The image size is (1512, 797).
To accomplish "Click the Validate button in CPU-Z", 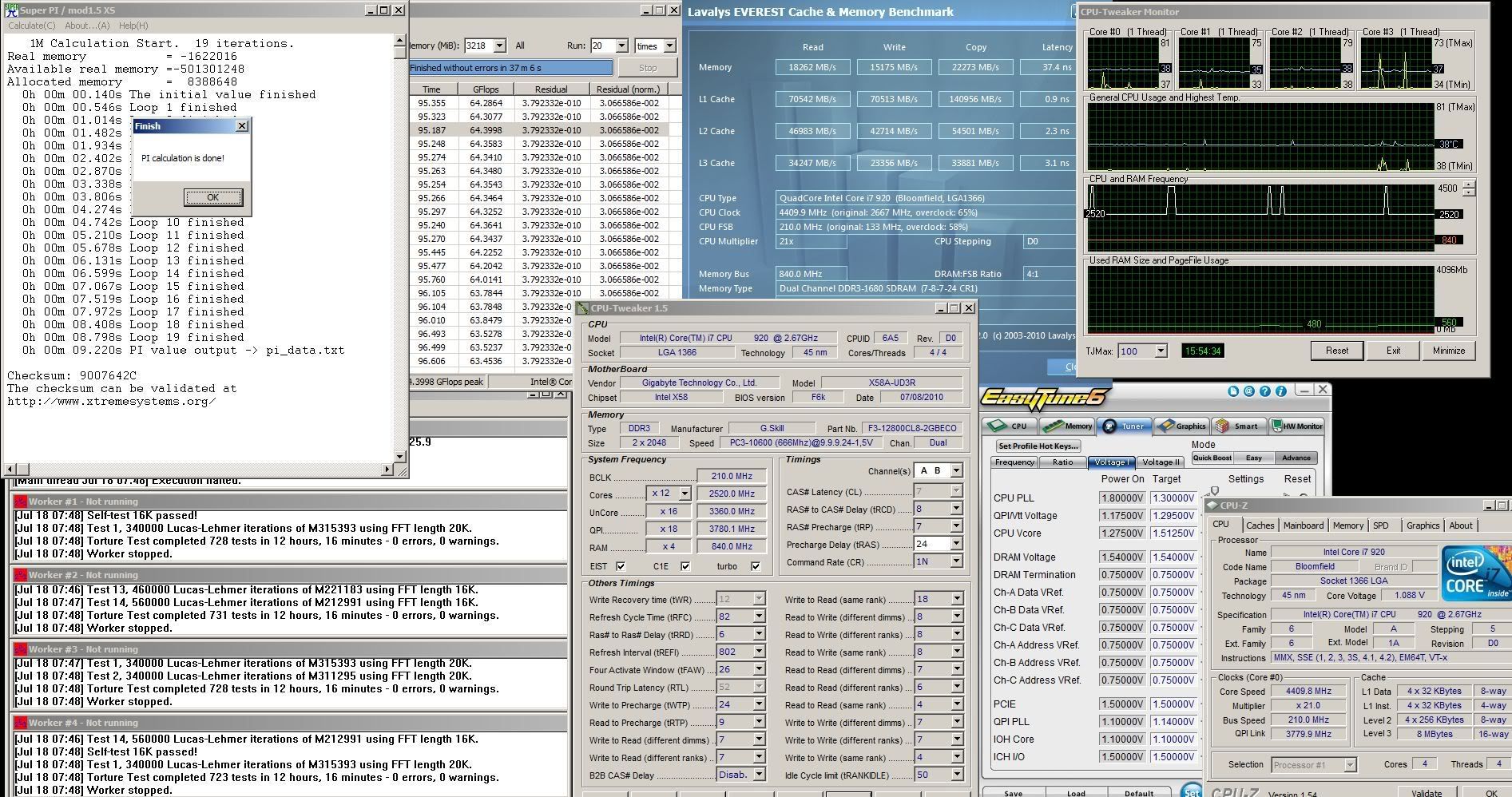I will (1426, 792).
